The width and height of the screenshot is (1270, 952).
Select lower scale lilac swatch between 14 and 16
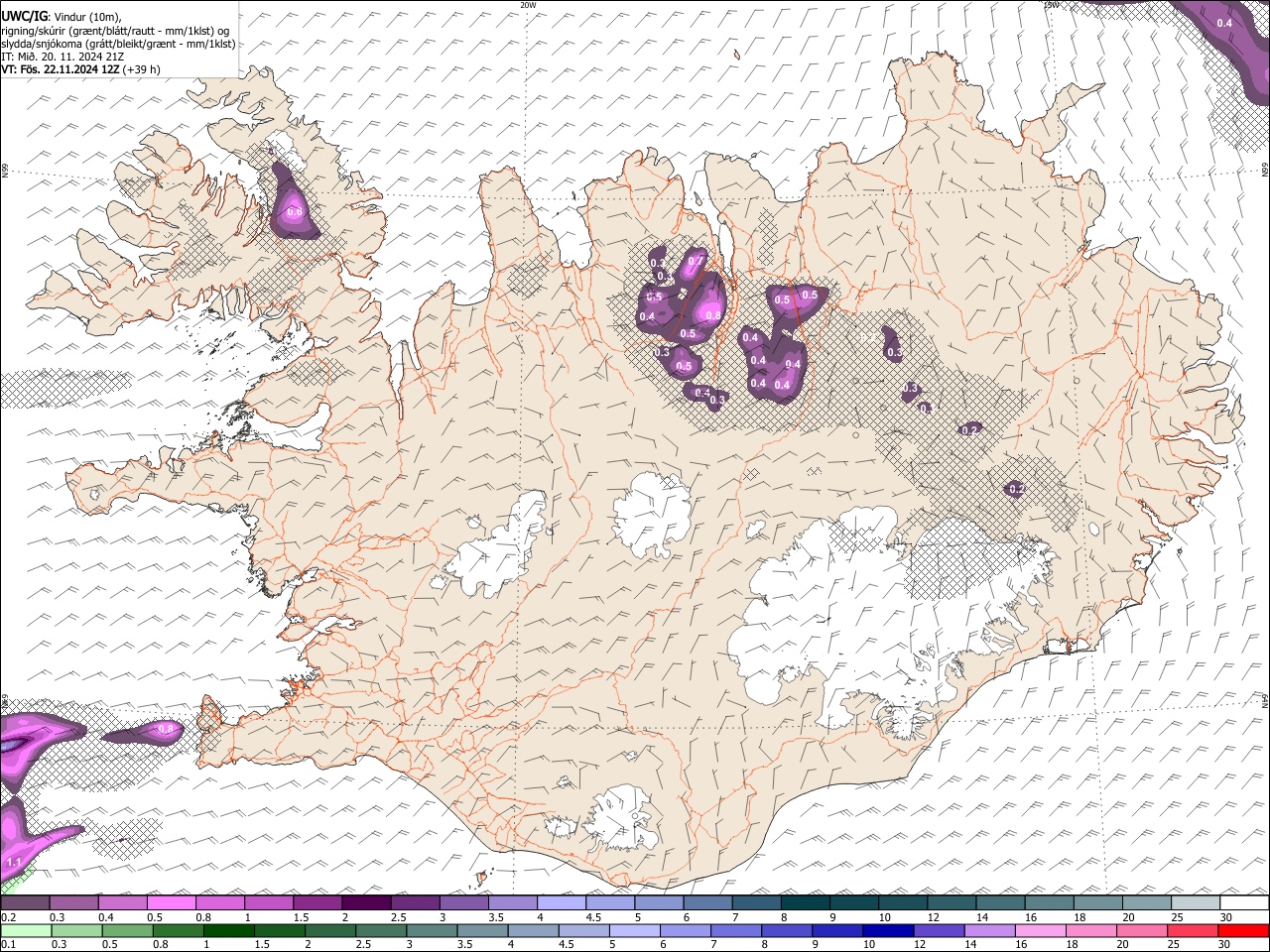coord(990,930)
